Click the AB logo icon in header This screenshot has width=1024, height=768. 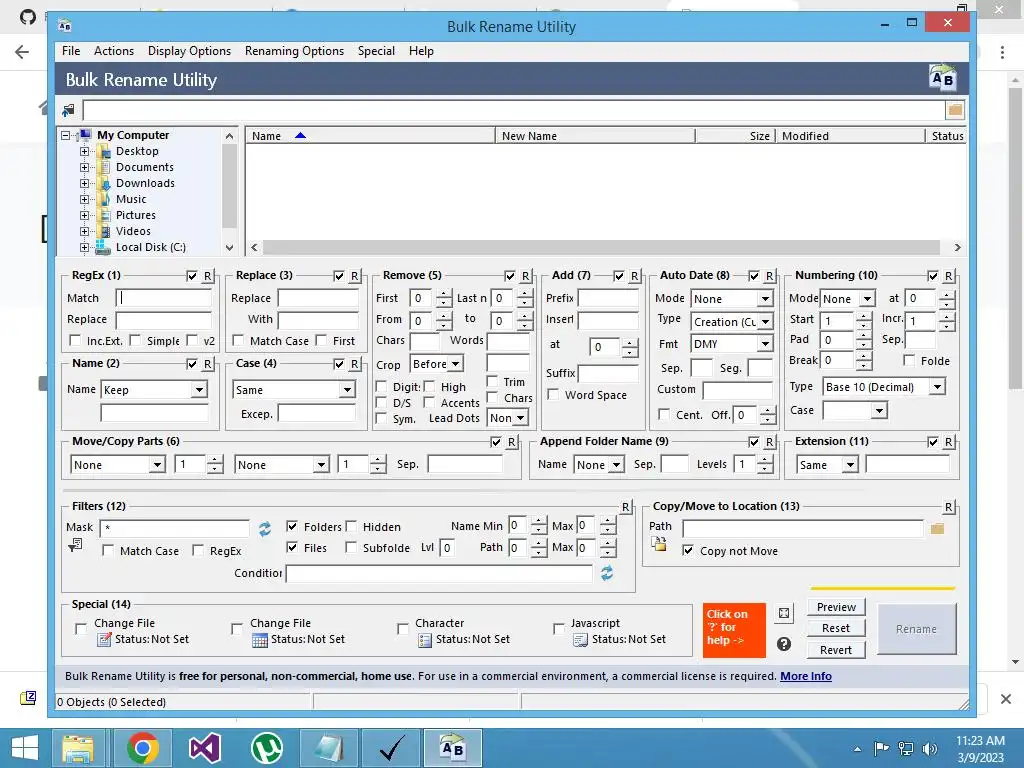tap(942, 78)
